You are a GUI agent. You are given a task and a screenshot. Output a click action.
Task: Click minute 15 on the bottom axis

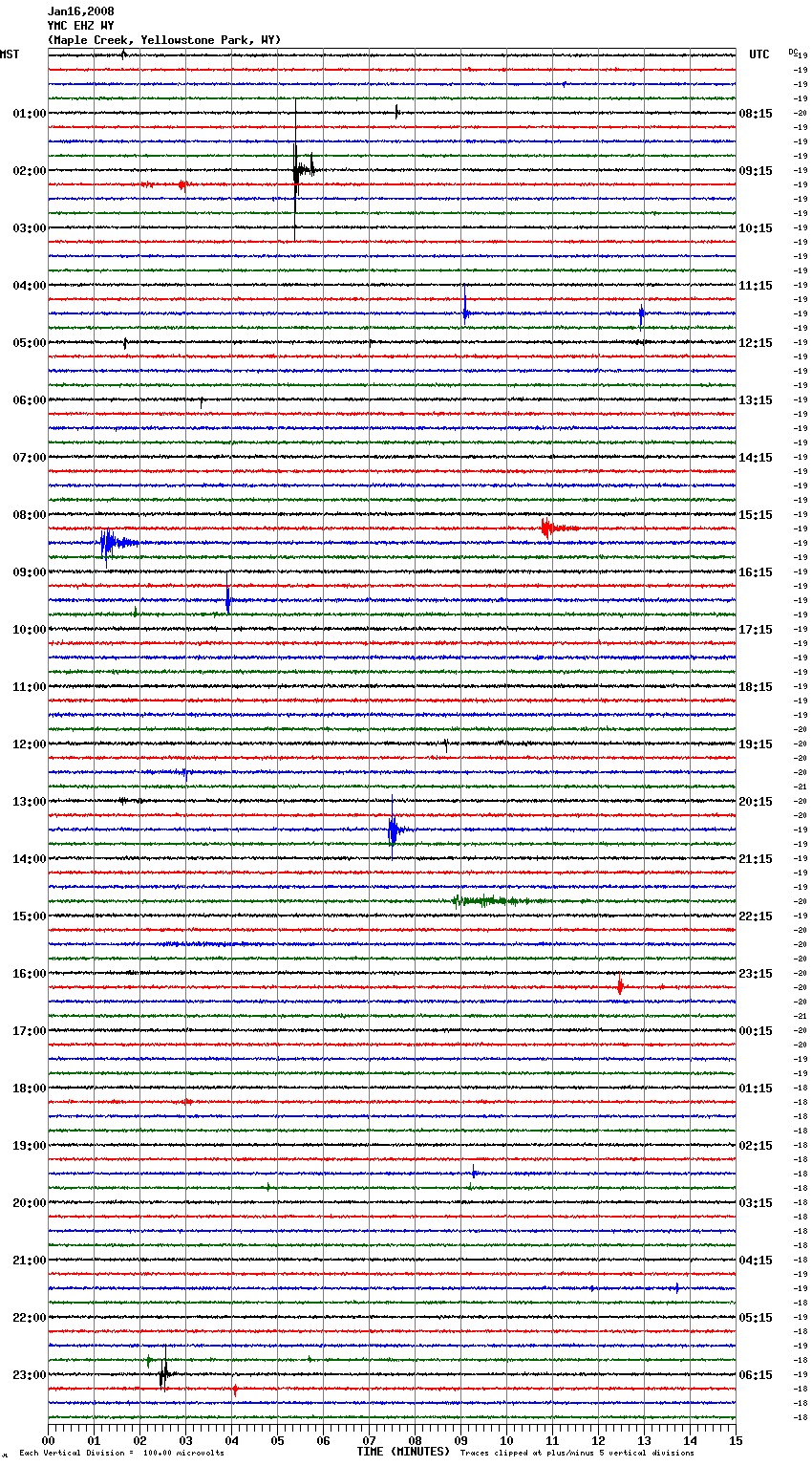tap(736, 1440)
